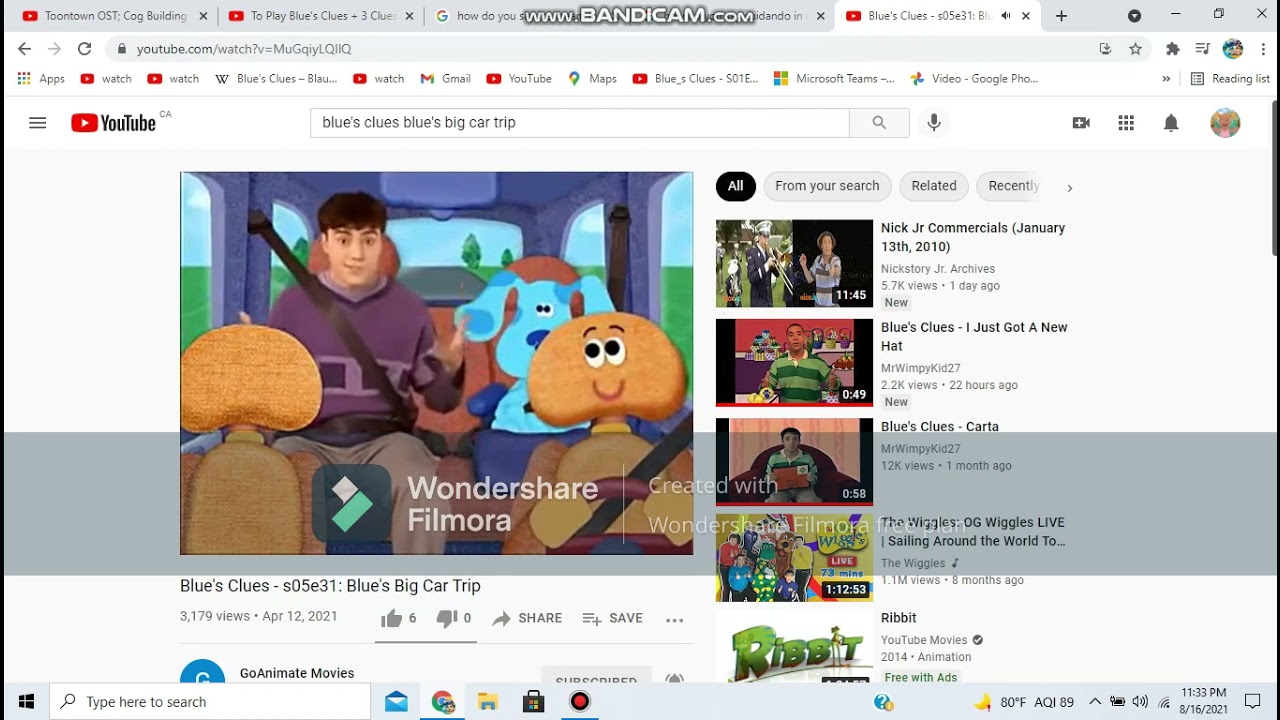
Task: Open the Create video camera icon
Action: click(1081, 123)
